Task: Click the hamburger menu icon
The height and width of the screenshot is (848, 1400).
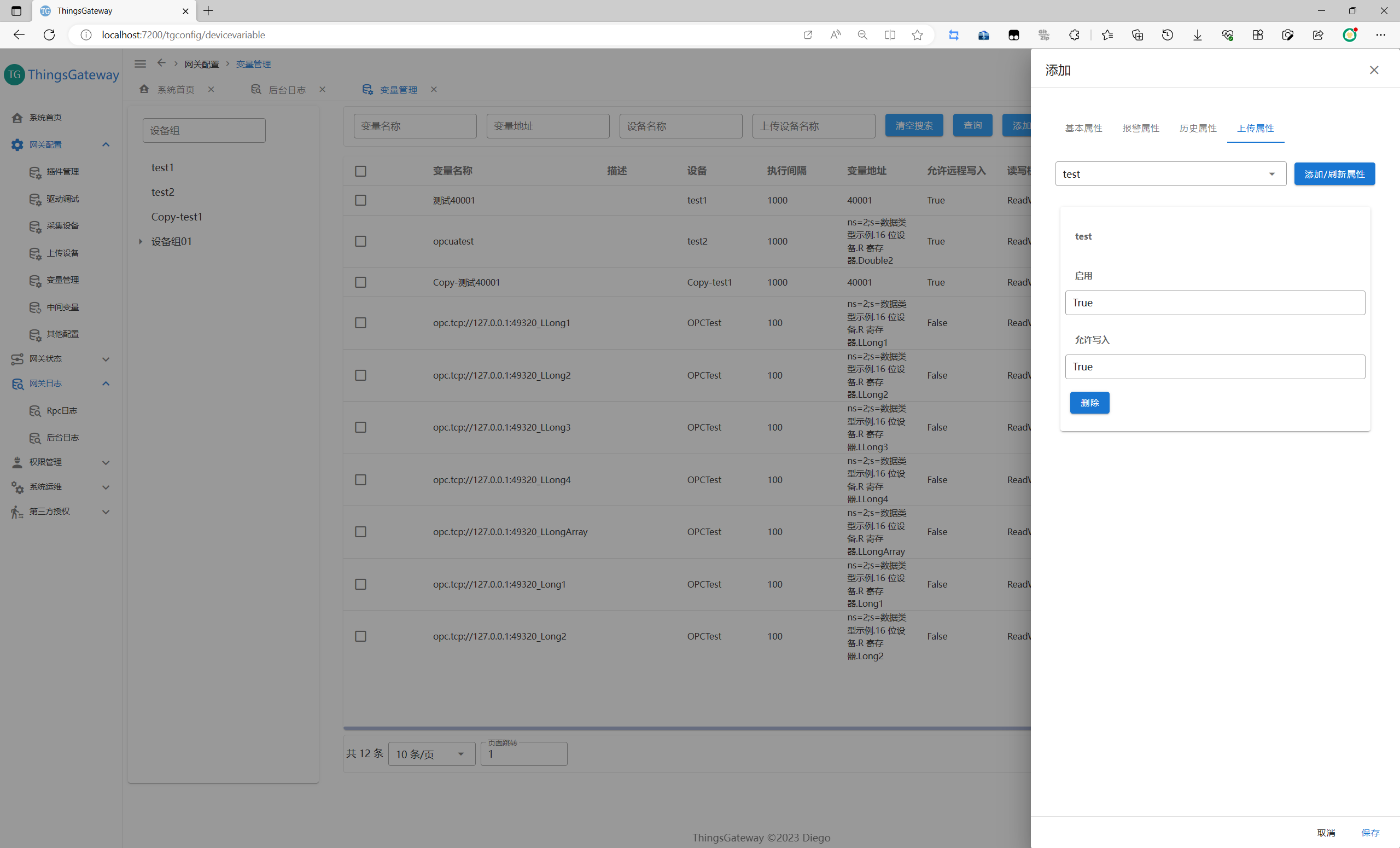Action: click(x=140, y=63)
